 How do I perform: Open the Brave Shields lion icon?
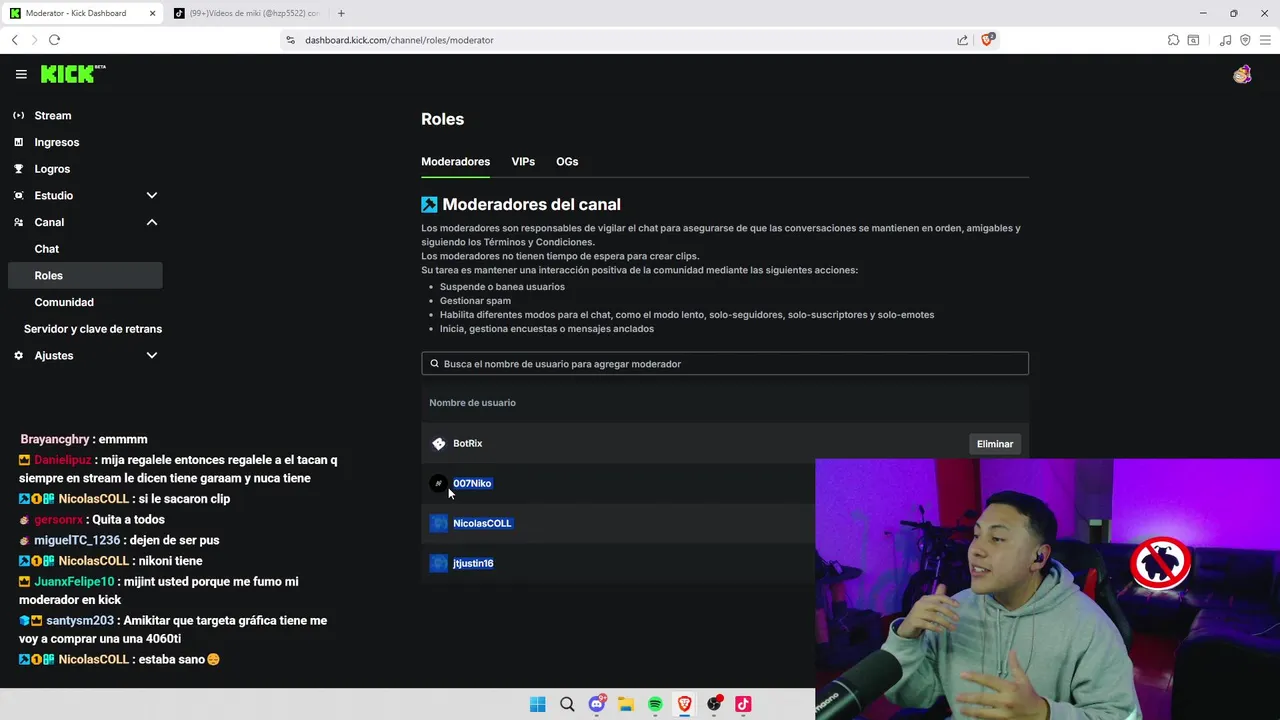988,39
